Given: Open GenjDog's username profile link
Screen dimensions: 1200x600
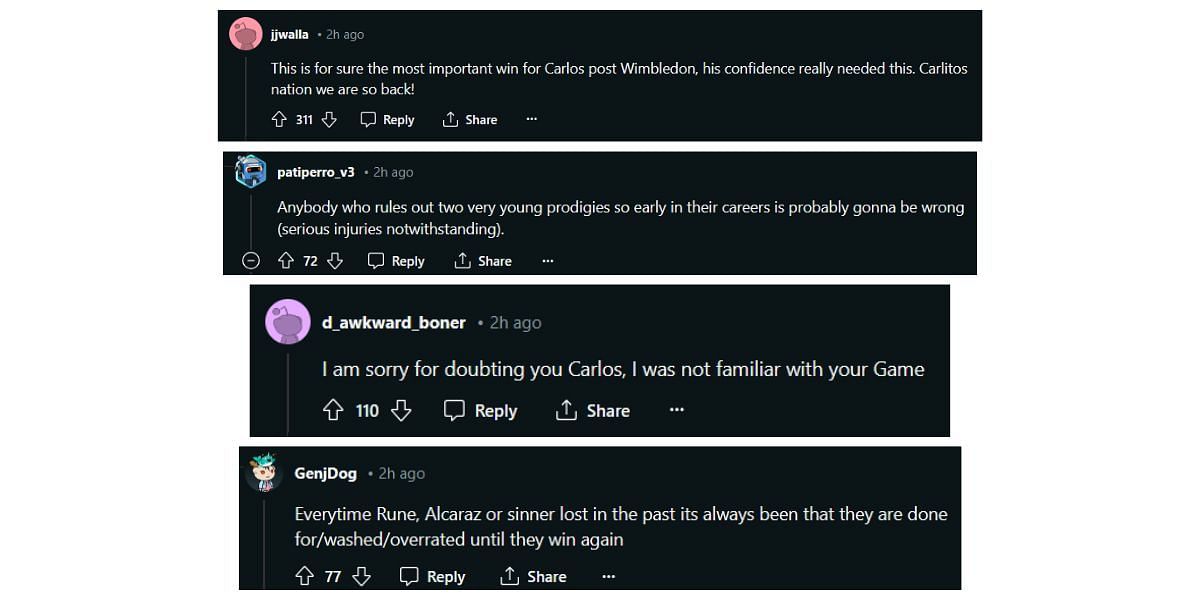Looking at the screenshot, I should pos(325,474).
